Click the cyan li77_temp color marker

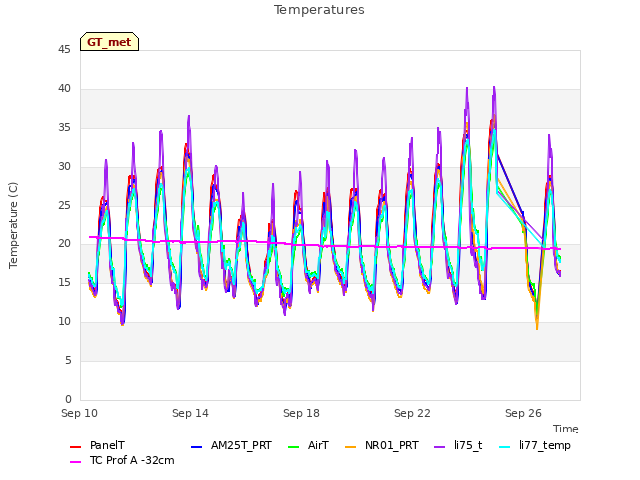[504, 447]
